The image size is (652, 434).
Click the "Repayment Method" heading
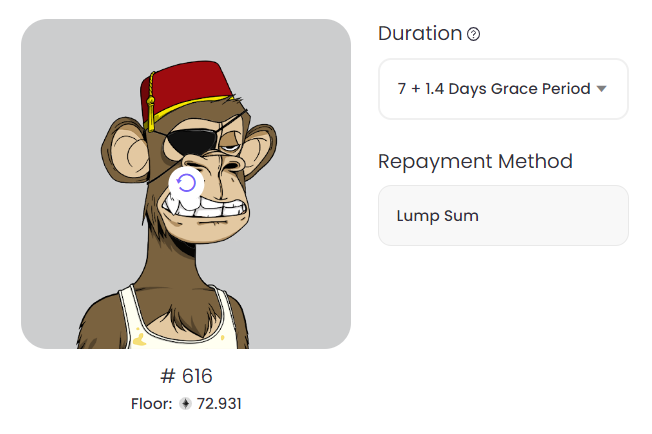[475, 161]
